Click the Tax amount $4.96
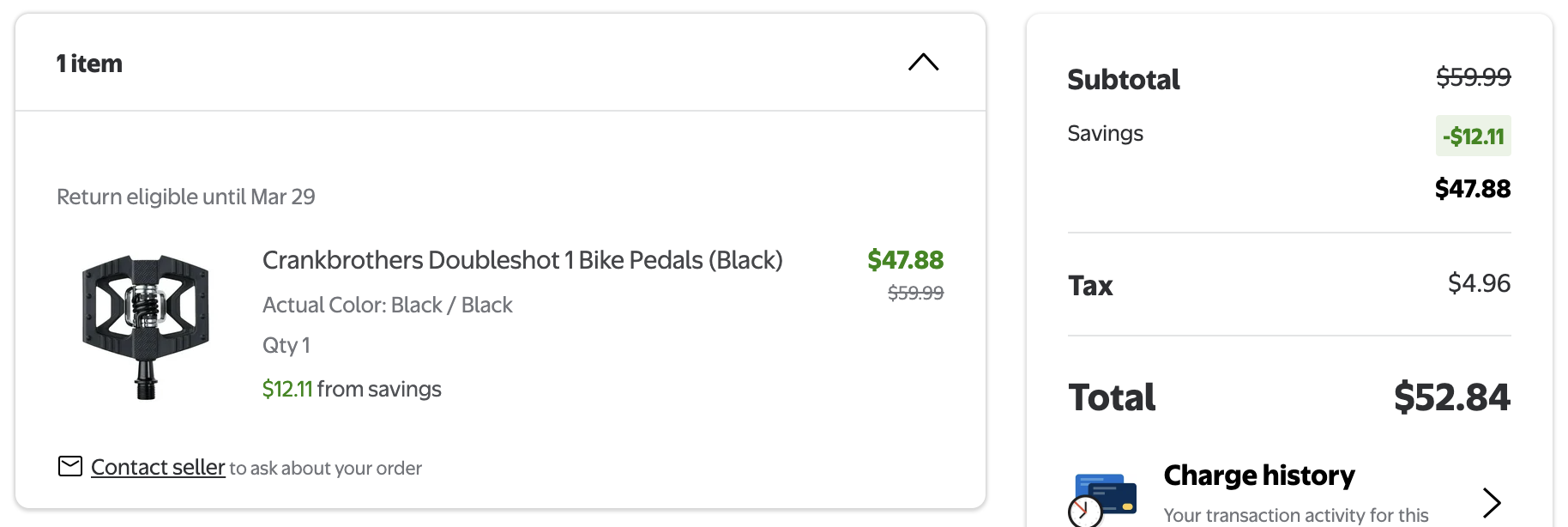 point(1479,283)
